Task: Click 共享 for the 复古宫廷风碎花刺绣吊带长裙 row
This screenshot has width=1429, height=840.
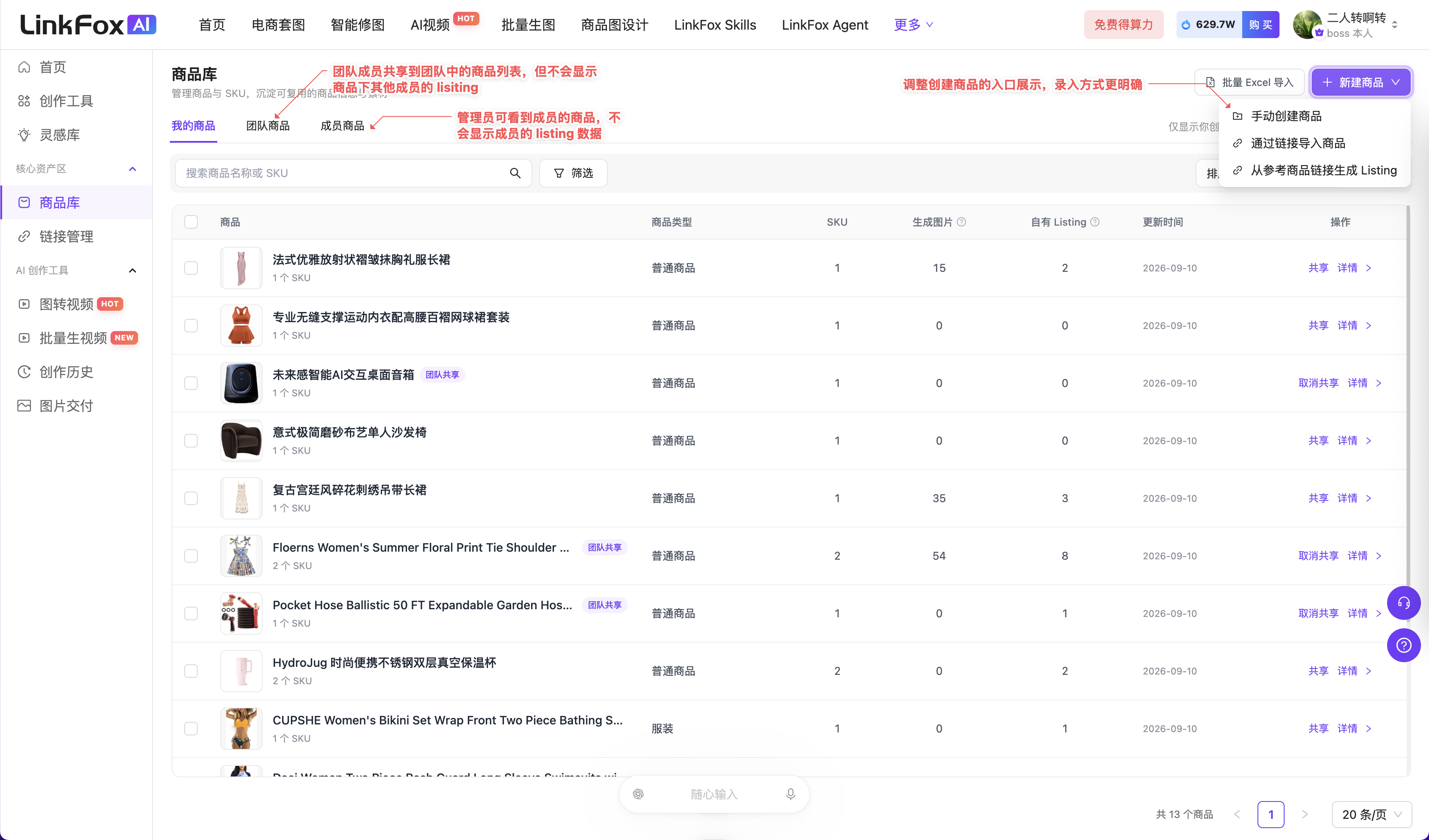Action: click(1318, 498)
